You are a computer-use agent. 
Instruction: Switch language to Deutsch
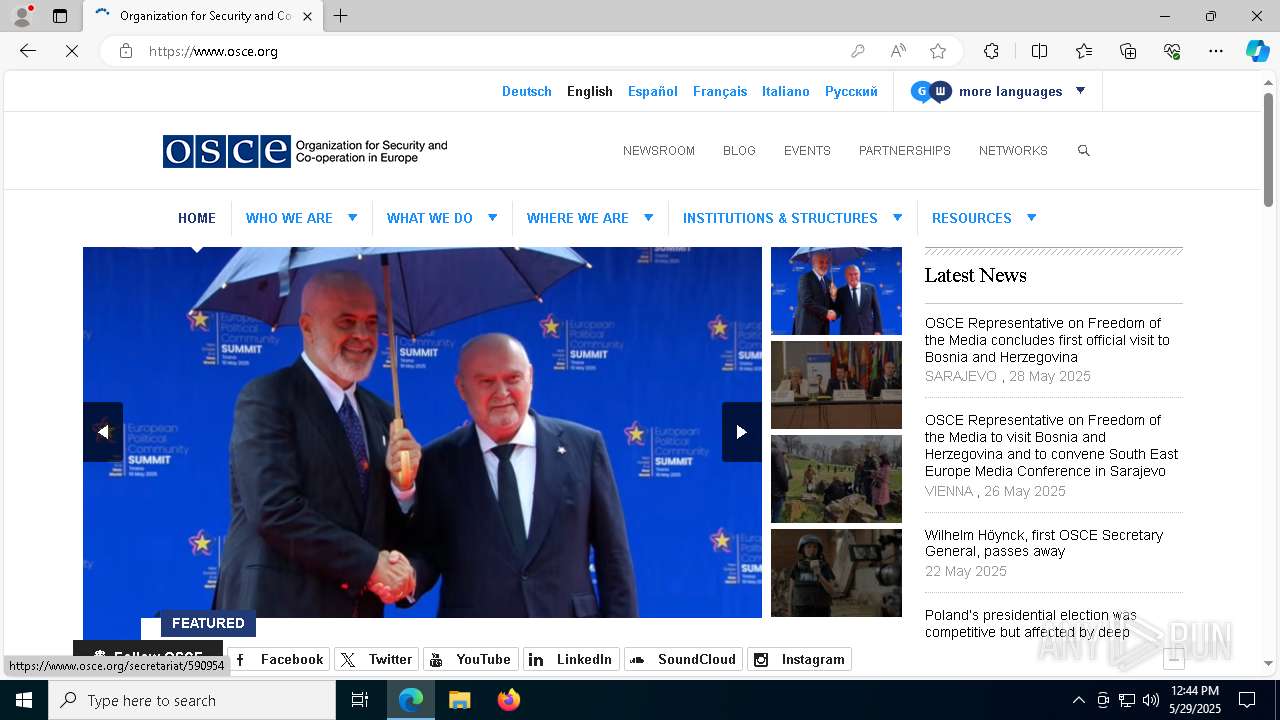point(527,91)
